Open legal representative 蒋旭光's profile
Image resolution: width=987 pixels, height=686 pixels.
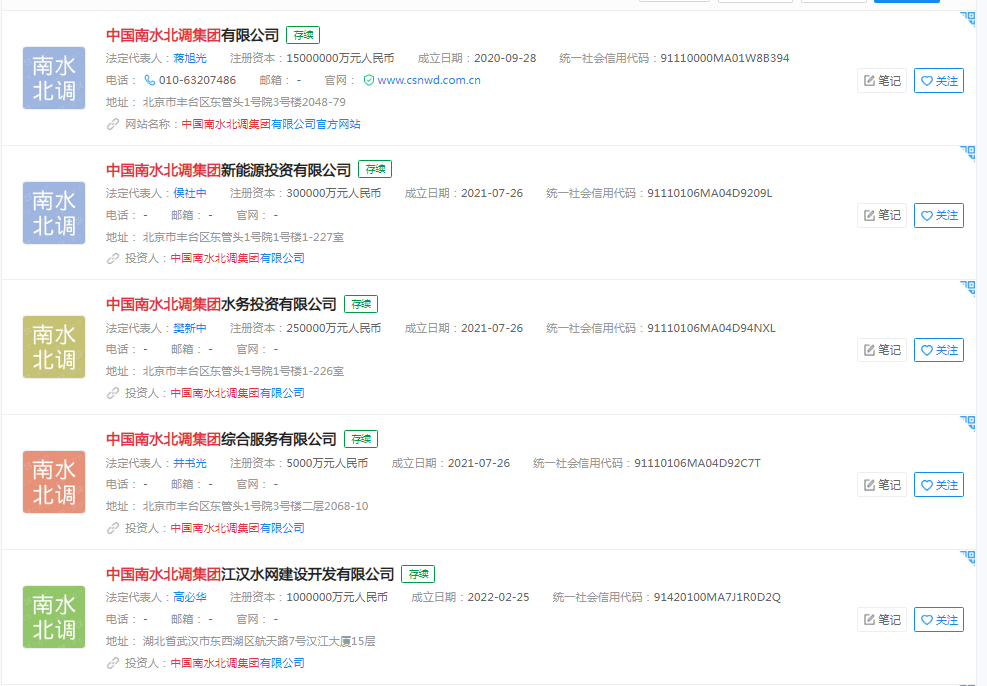coord(189,58)
